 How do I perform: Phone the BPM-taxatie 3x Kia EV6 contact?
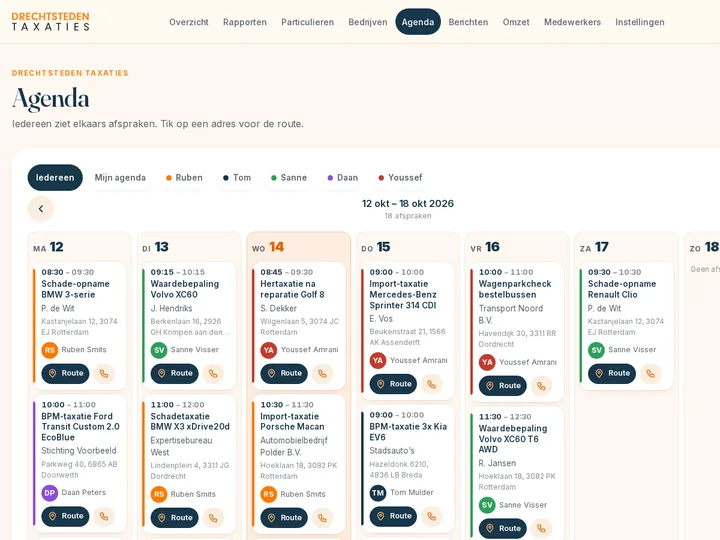pos(432,516)
